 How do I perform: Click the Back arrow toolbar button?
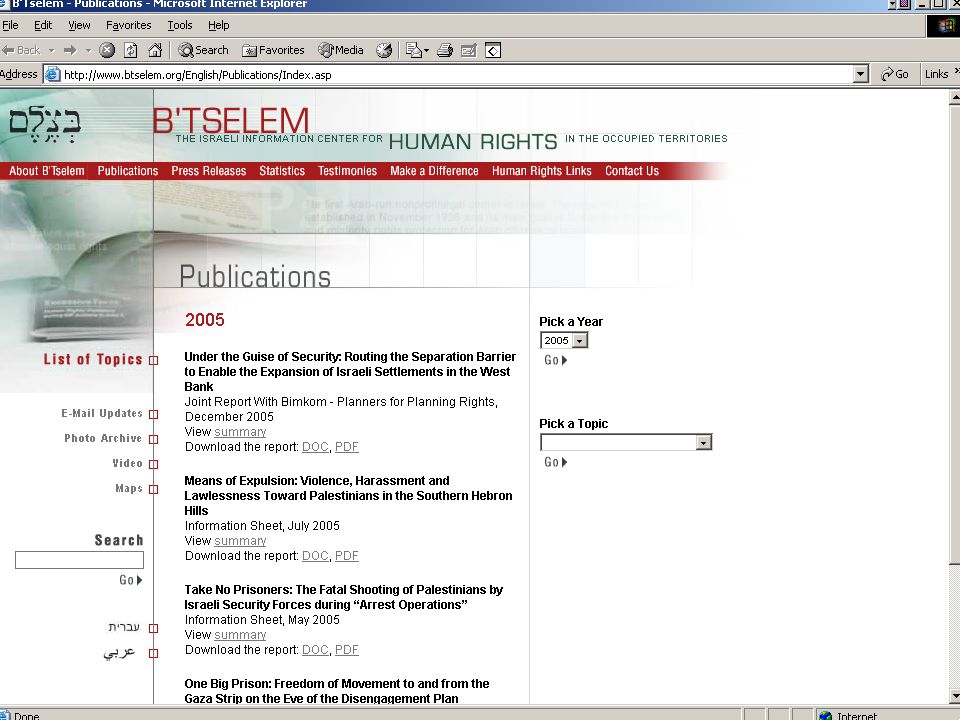pyautogui.click(x=21, y=50)
